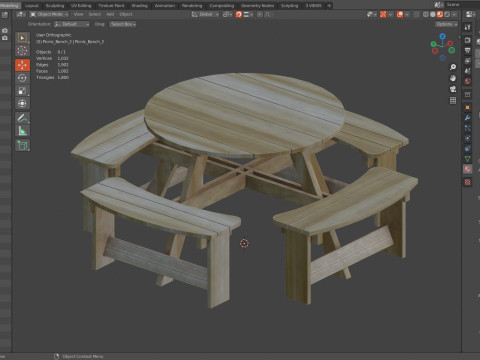480x360 pixels.
Task: Switch orthographic/perspective grid icon
Action: [453, 100]
